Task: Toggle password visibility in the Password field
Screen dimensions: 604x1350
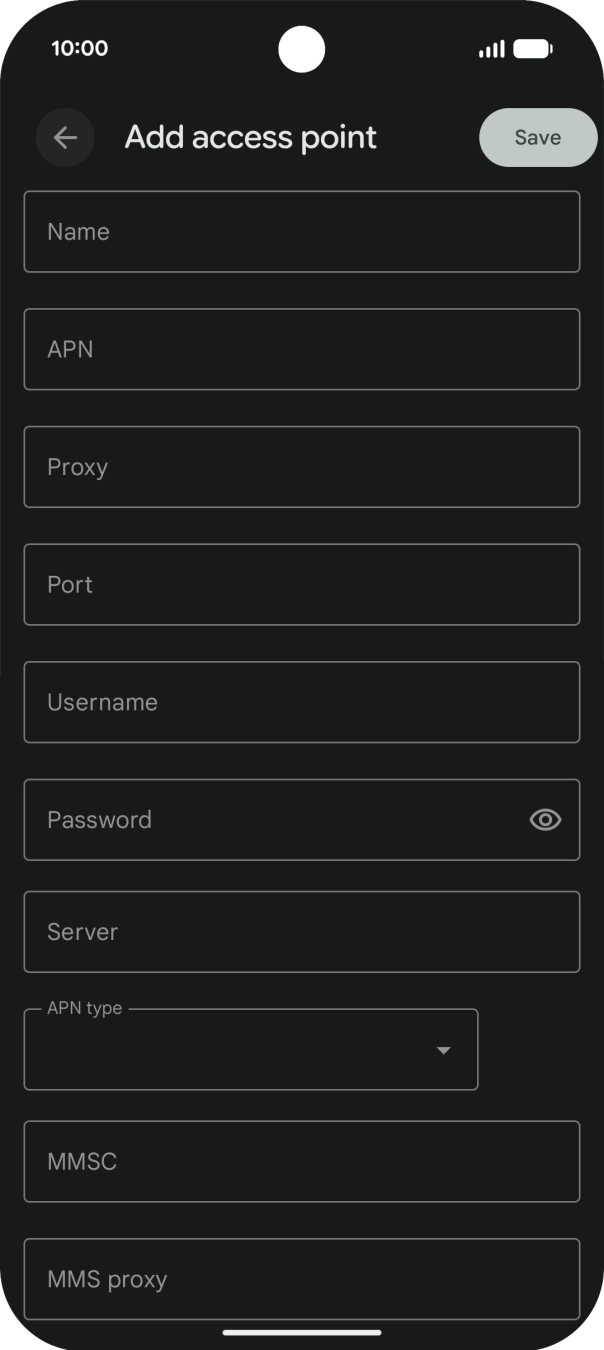Action: coord(544,819)
